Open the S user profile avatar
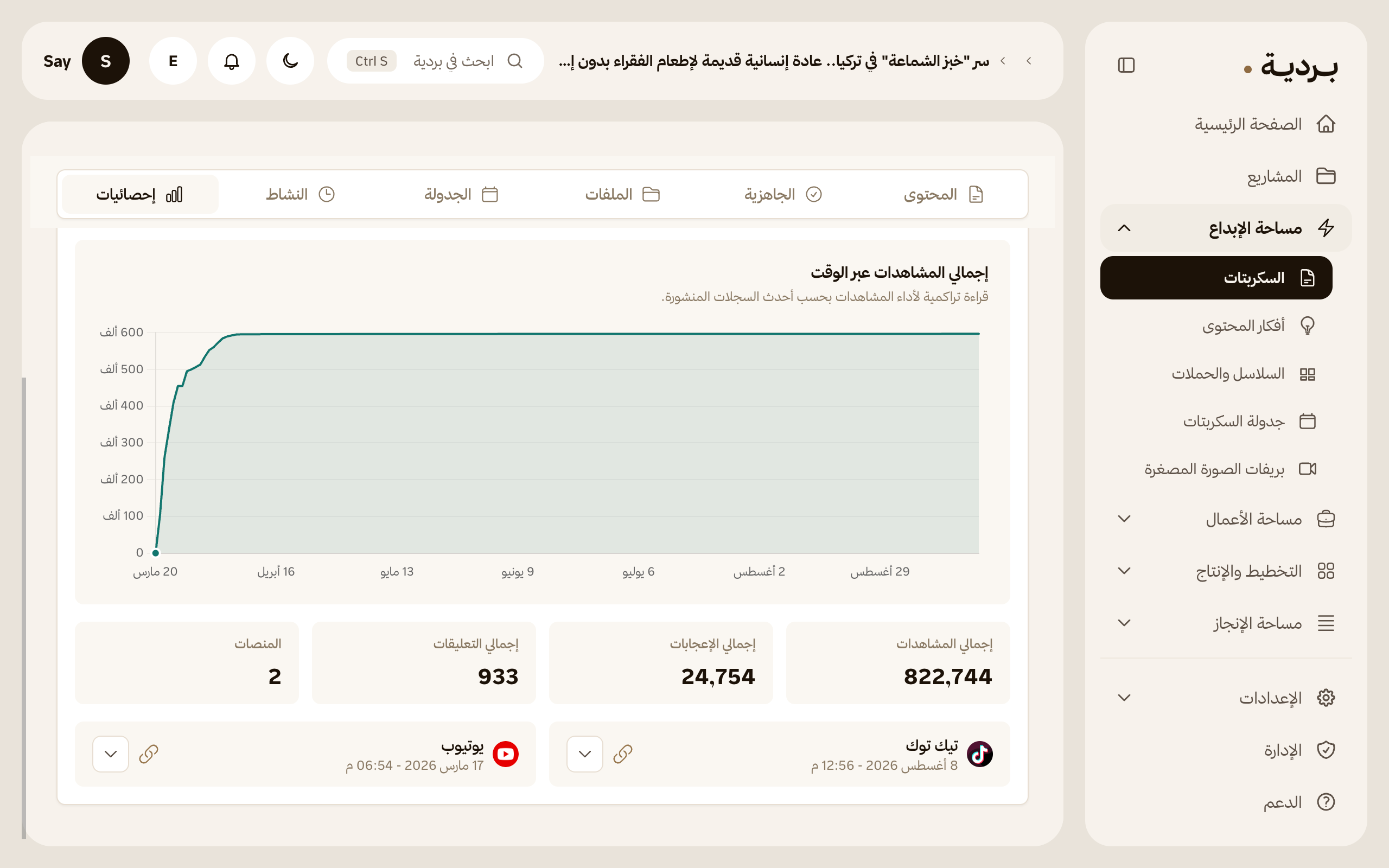Screen dimensions: 1389x868 106,61
